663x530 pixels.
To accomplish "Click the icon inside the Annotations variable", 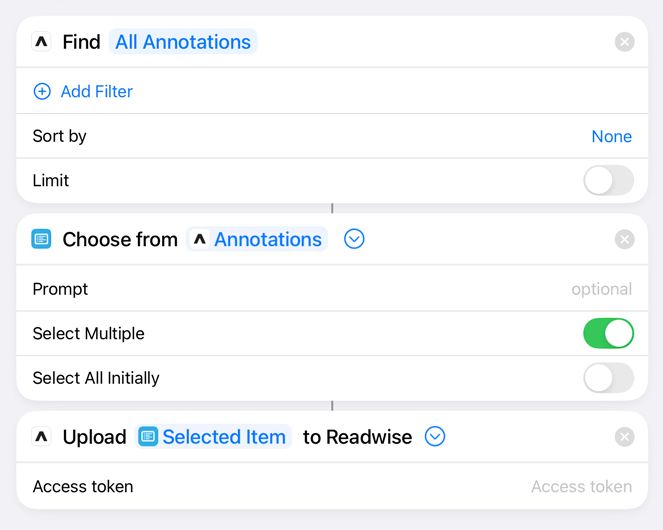I will pos(200,239).
